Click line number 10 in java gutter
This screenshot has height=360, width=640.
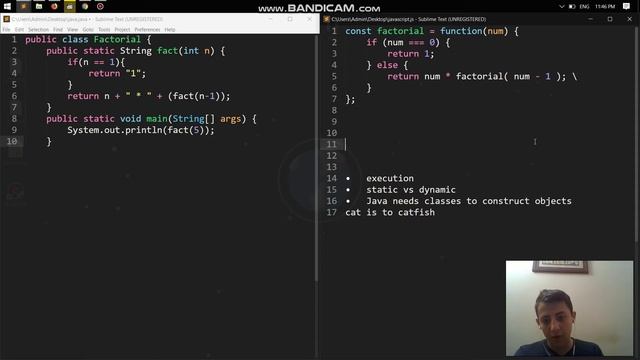[x=12, y=141]
